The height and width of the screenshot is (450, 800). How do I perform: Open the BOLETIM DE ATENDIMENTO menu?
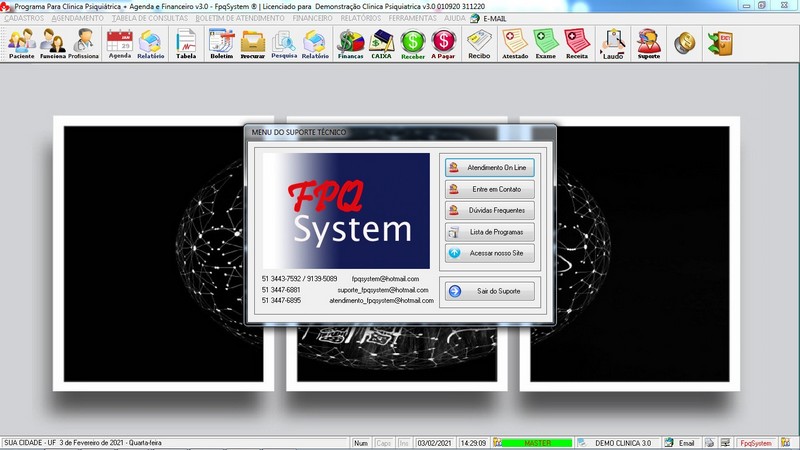[x=240, y=18]
